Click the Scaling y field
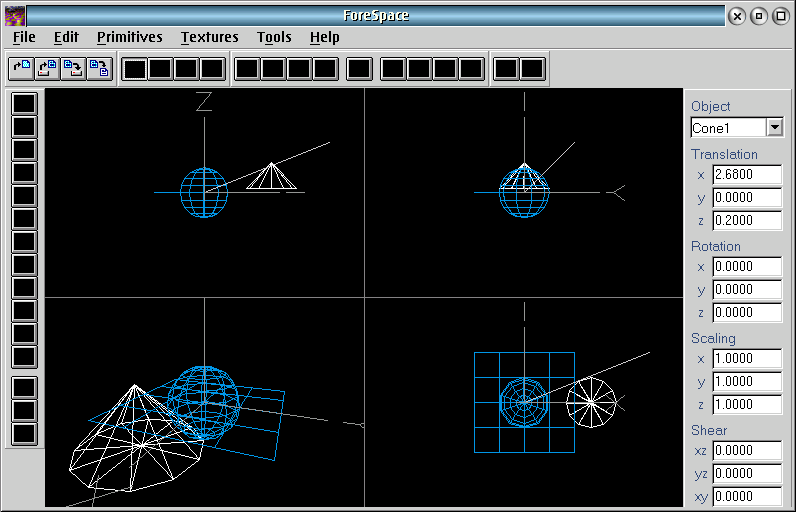The image size is (796, 512). tap(747, 382)
